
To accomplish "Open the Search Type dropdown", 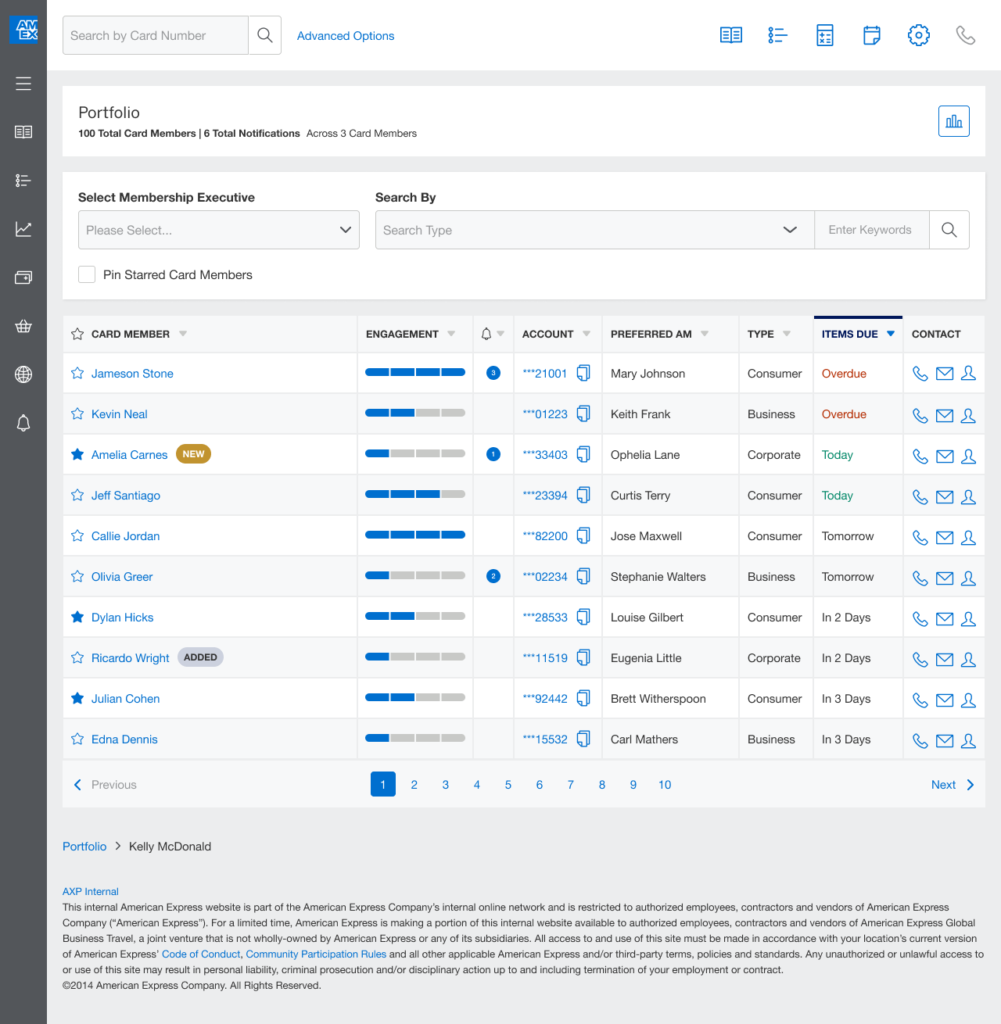I will click(x=594, y=230).
